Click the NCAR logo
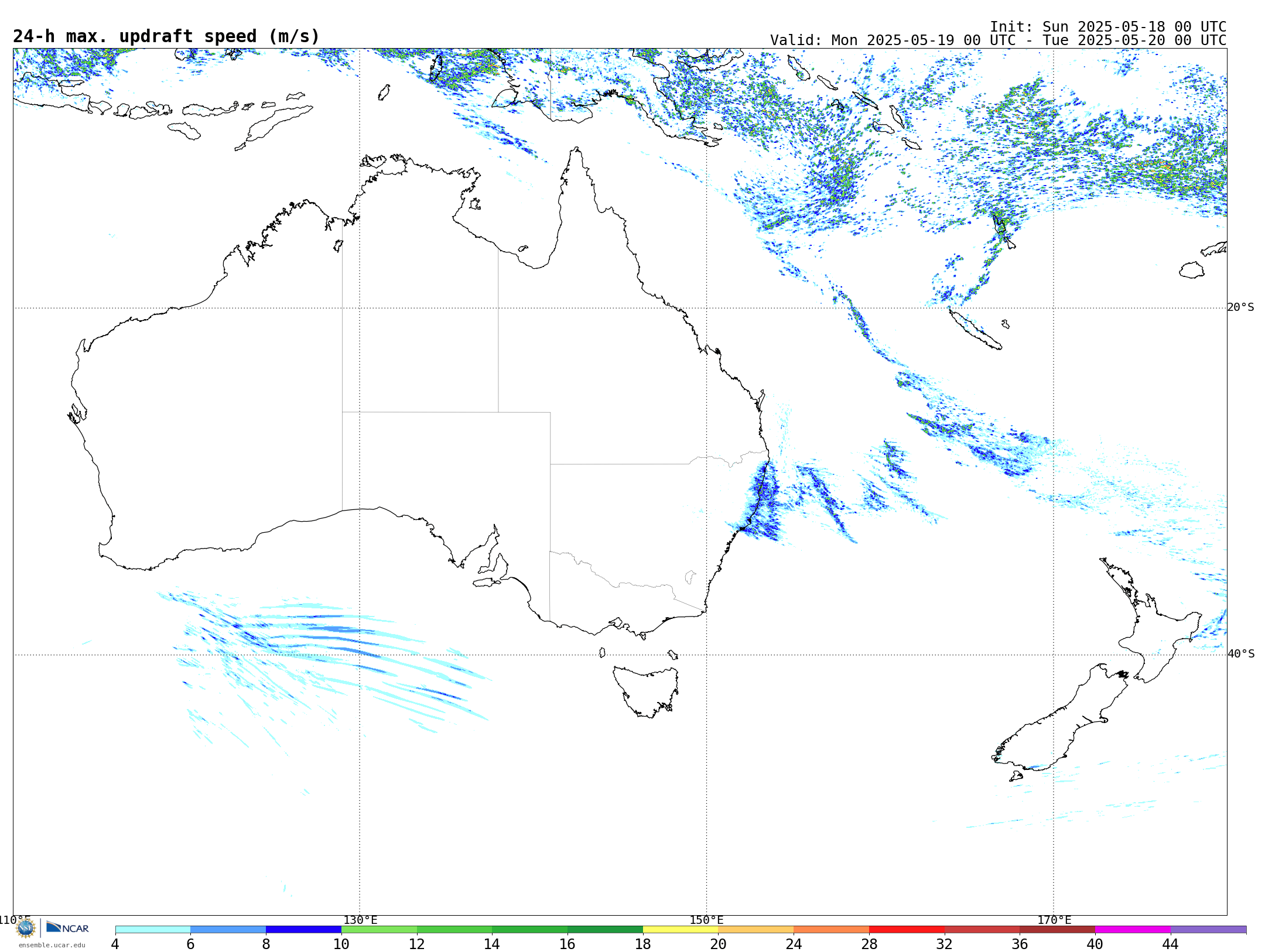Screen dimensions: 1265x952 pos(67,928)
